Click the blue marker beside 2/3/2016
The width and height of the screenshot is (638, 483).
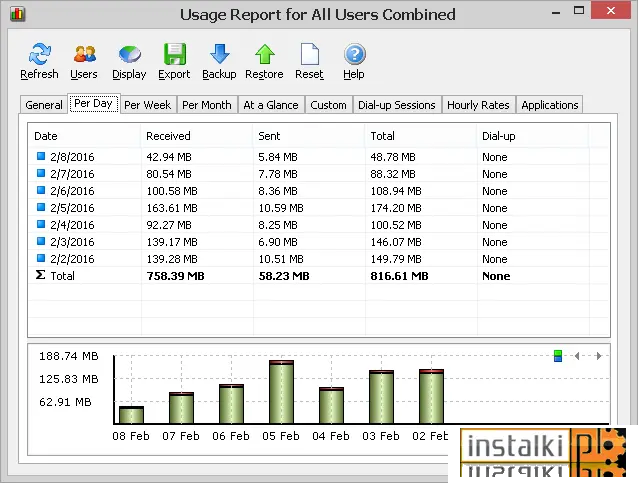click(x=41, y=241)
